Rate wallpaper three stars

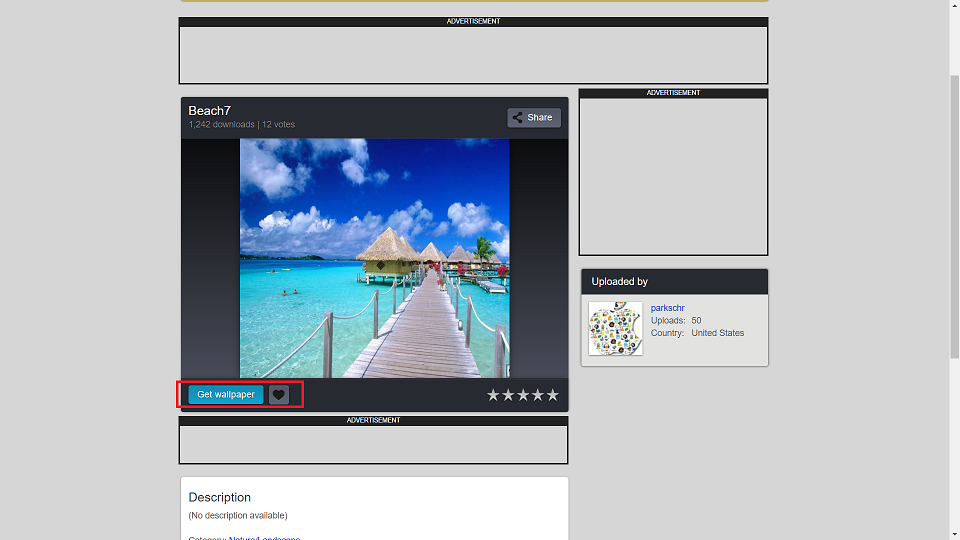pos(523,395)
